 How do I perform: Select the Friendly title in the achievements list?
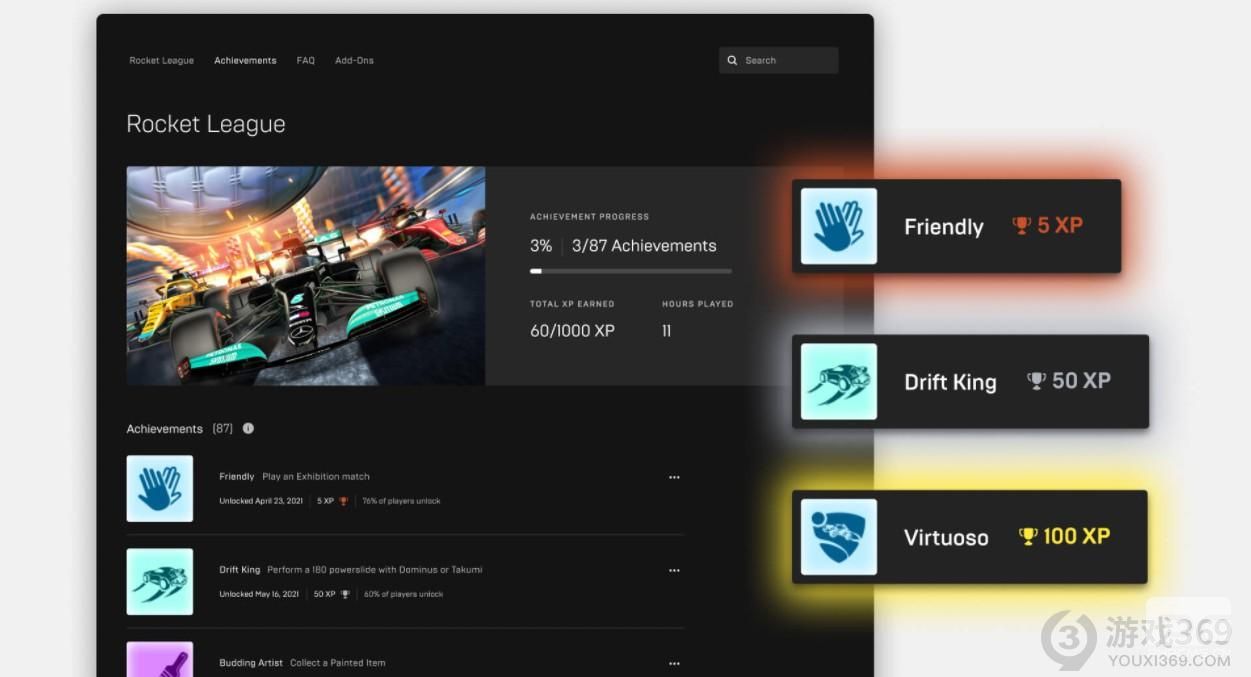pyautogui.click(x=237, y=477)
